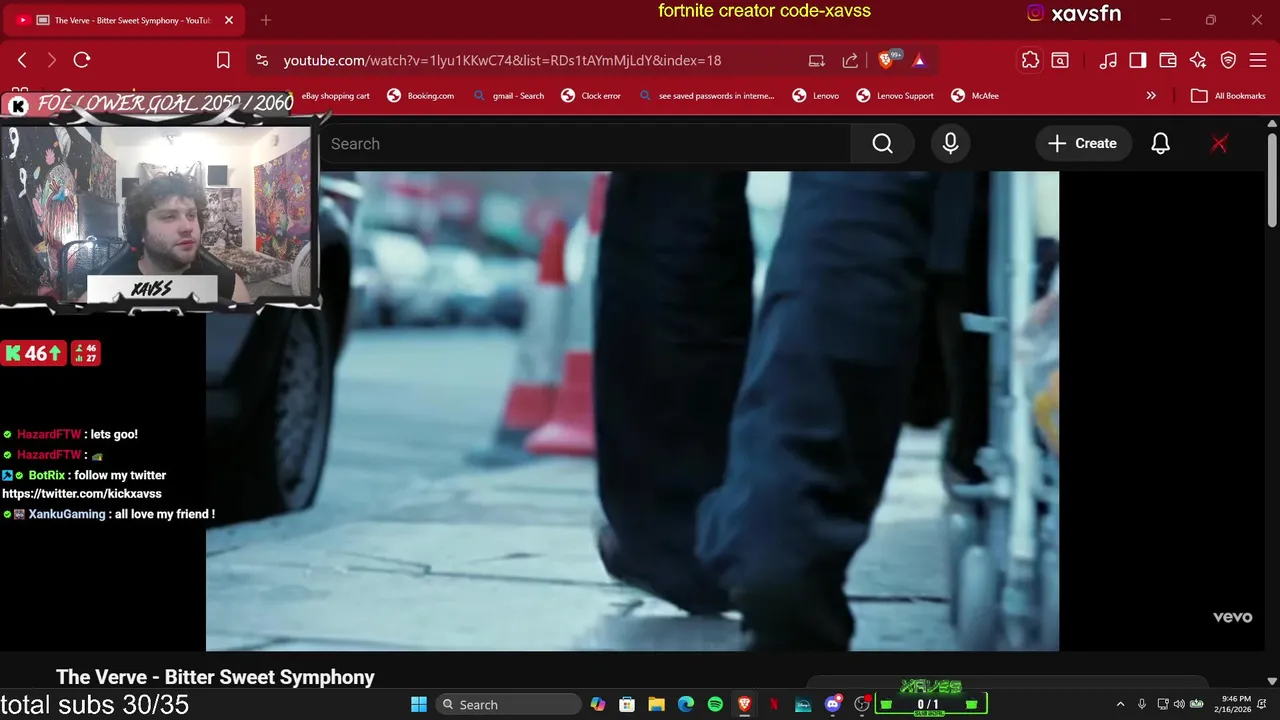Click BotRix username in chat
This screenshot has height=720, width=1280.
click(x=47, y=475)
